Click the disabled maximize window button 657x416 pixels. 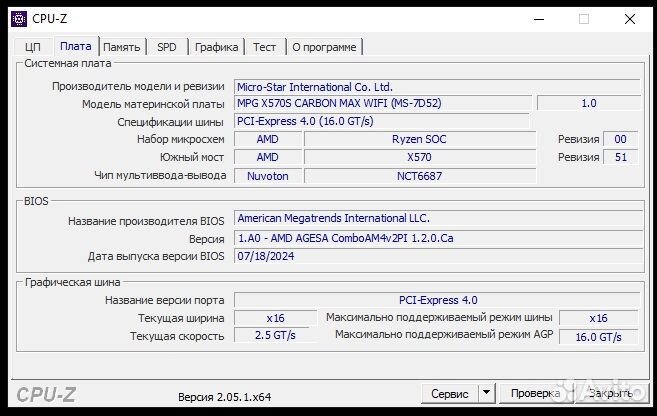point(584,19)
